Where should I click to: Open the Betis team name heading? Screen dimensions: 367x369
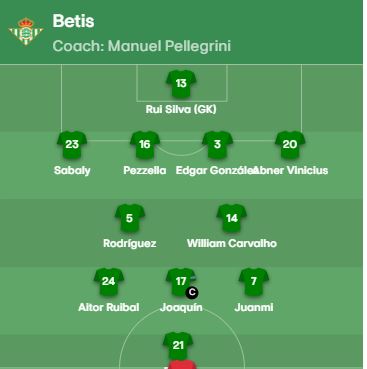[73, 21]
